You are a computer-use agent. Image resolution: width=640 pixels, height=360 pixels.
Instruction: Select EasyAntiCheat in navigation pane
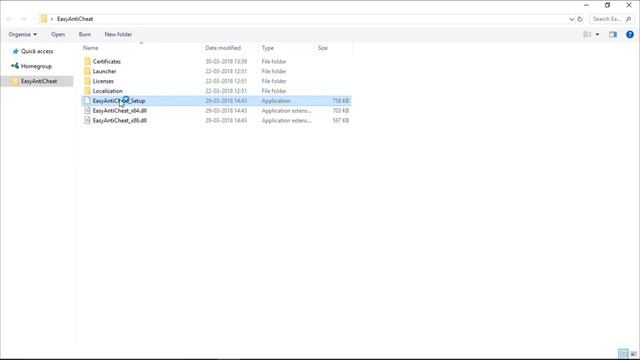39,81
